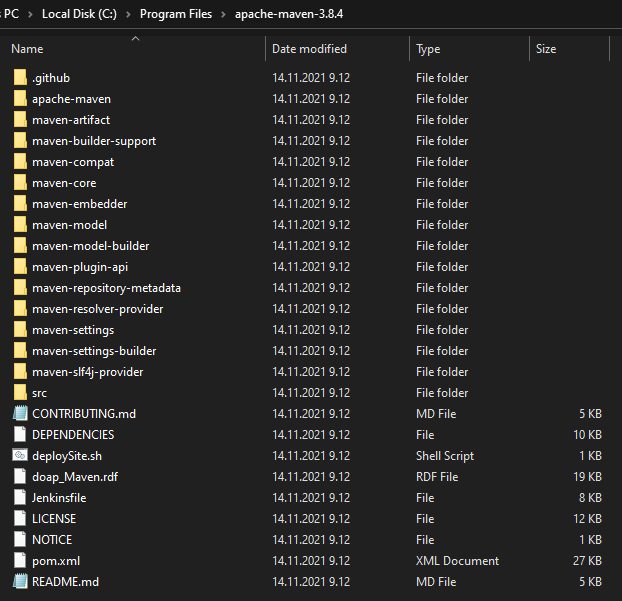
Task: Select the NOTICE file name
Action: pyautogui.click(x=52, y=540)
